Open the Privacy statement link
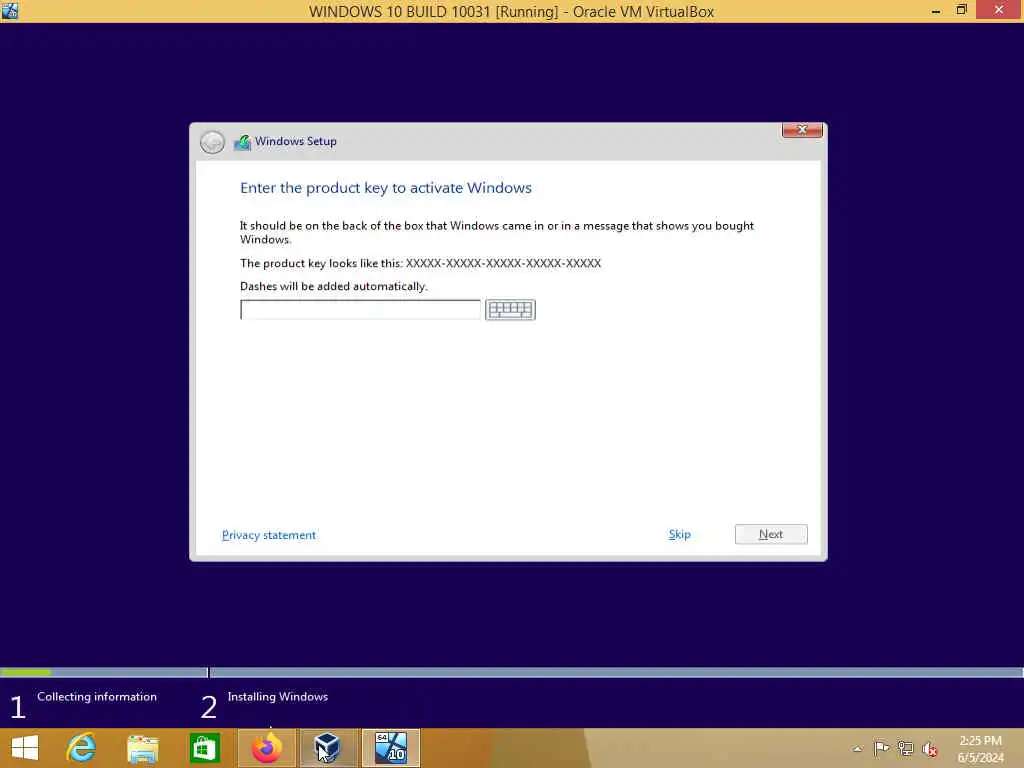This screenshot has width=1024, height=768. [x=268, y=535]
